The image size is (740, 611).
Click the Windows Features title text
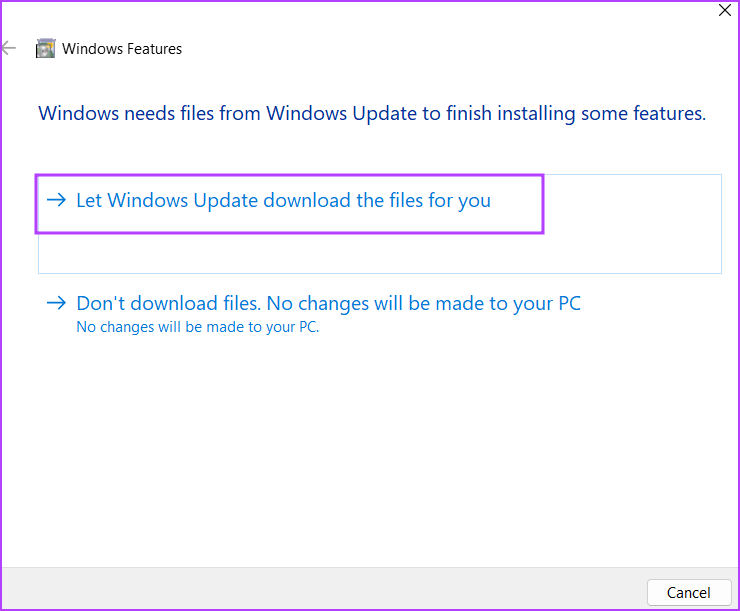[122, 49]
